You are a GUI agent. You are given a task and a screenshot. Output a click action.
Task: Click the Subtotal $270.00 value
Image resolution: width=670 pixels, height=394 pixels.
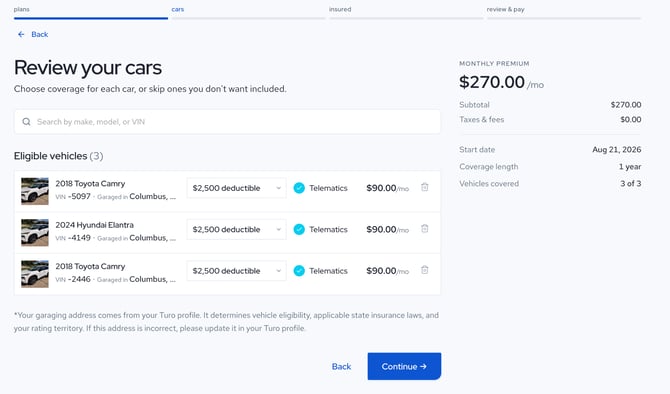pos(626,105)
